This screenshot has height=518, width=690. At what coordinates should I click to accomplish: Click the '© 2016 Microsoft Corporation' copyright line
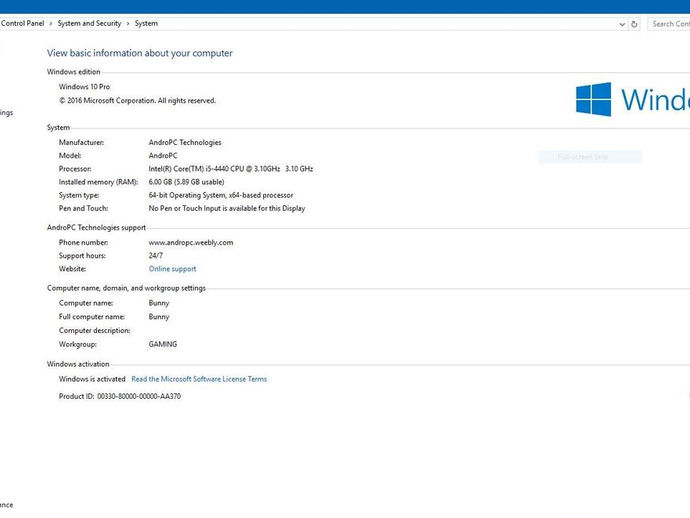pyautogui.click(x=137, y=100)
